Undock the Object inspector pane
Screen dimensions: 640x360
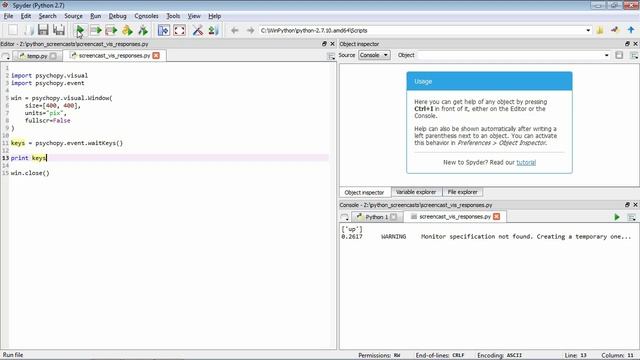(627, 44)
